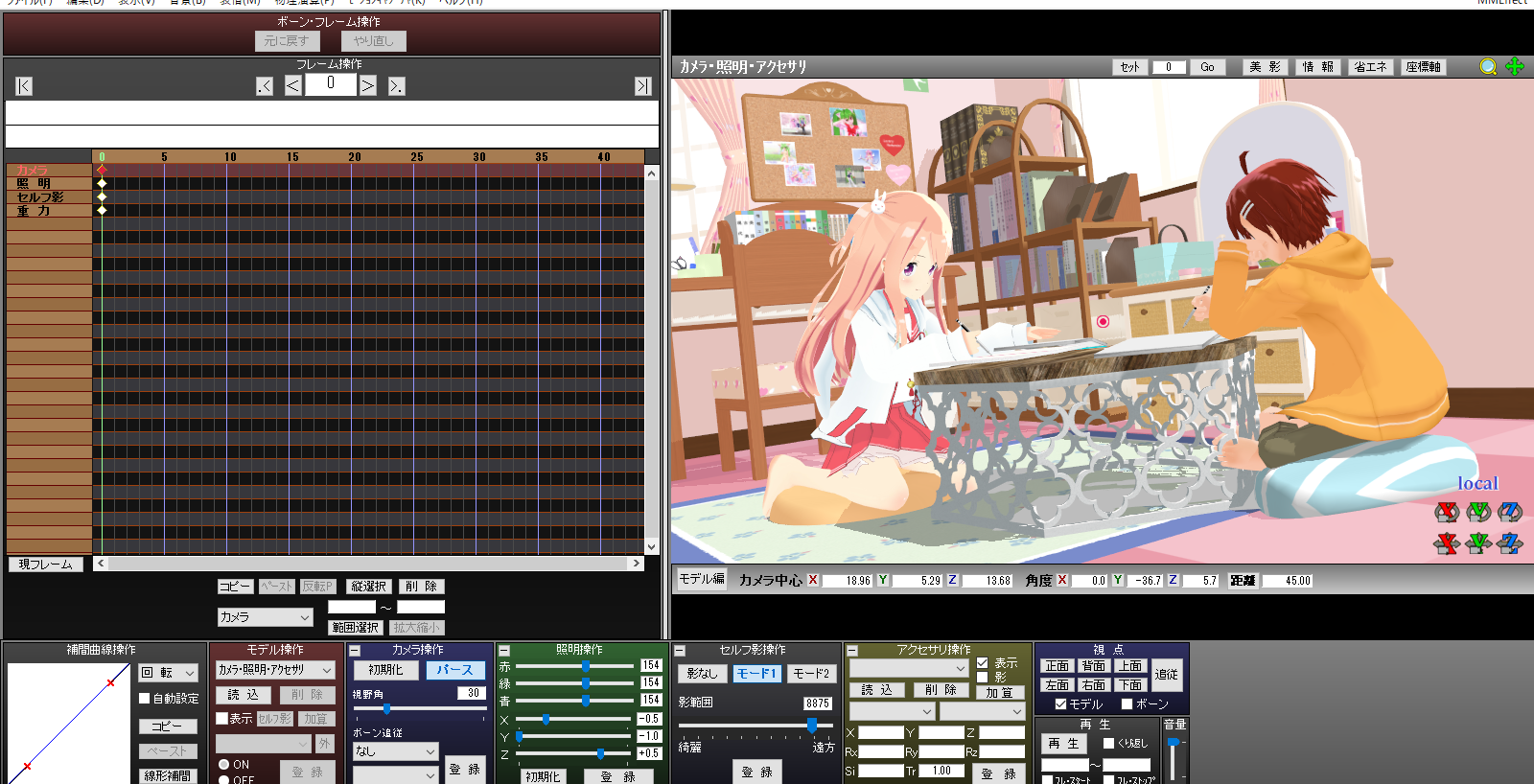
Task: Collapse the 照明操作 panel minus icon
Action: (x=504, y=651)
